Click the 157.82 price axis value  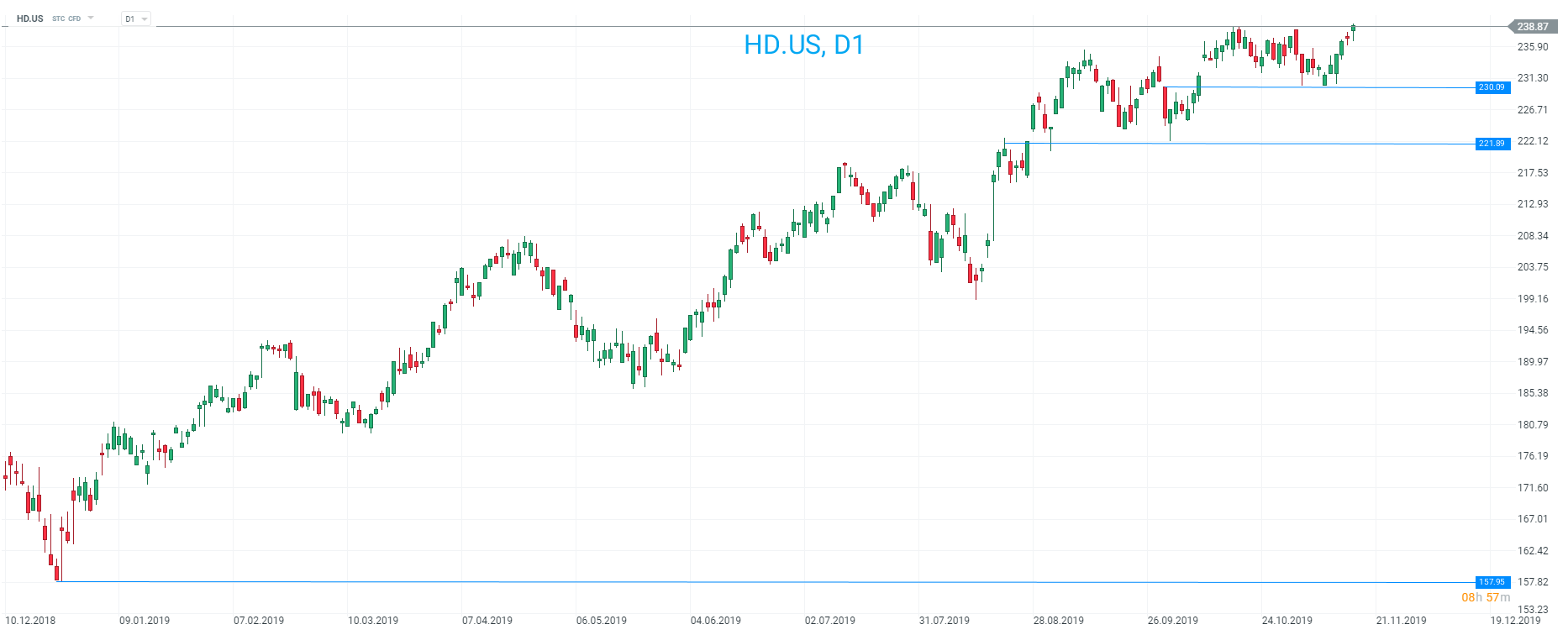coord(1533,582)
